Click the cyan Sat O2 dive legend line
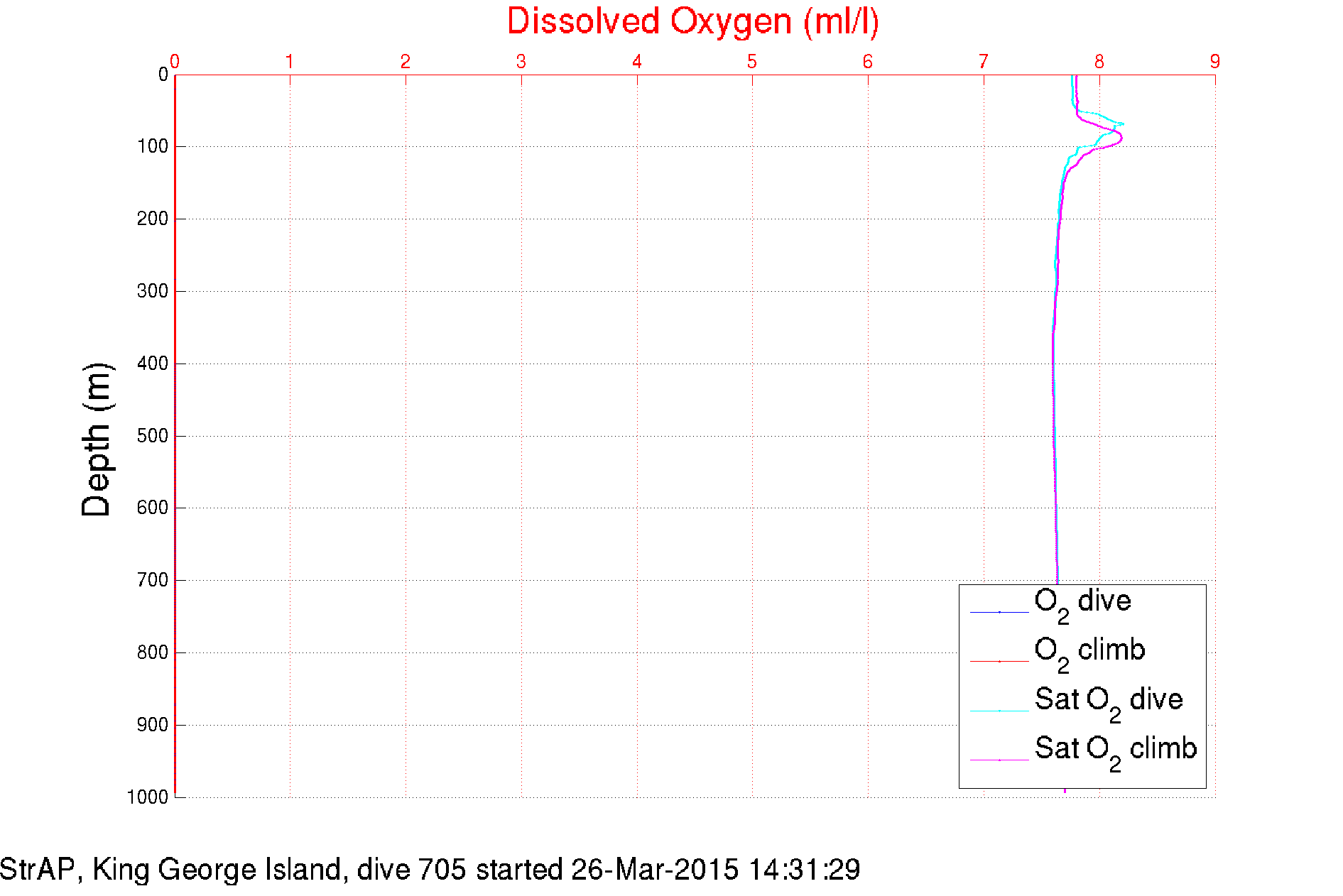 [999, 711]
